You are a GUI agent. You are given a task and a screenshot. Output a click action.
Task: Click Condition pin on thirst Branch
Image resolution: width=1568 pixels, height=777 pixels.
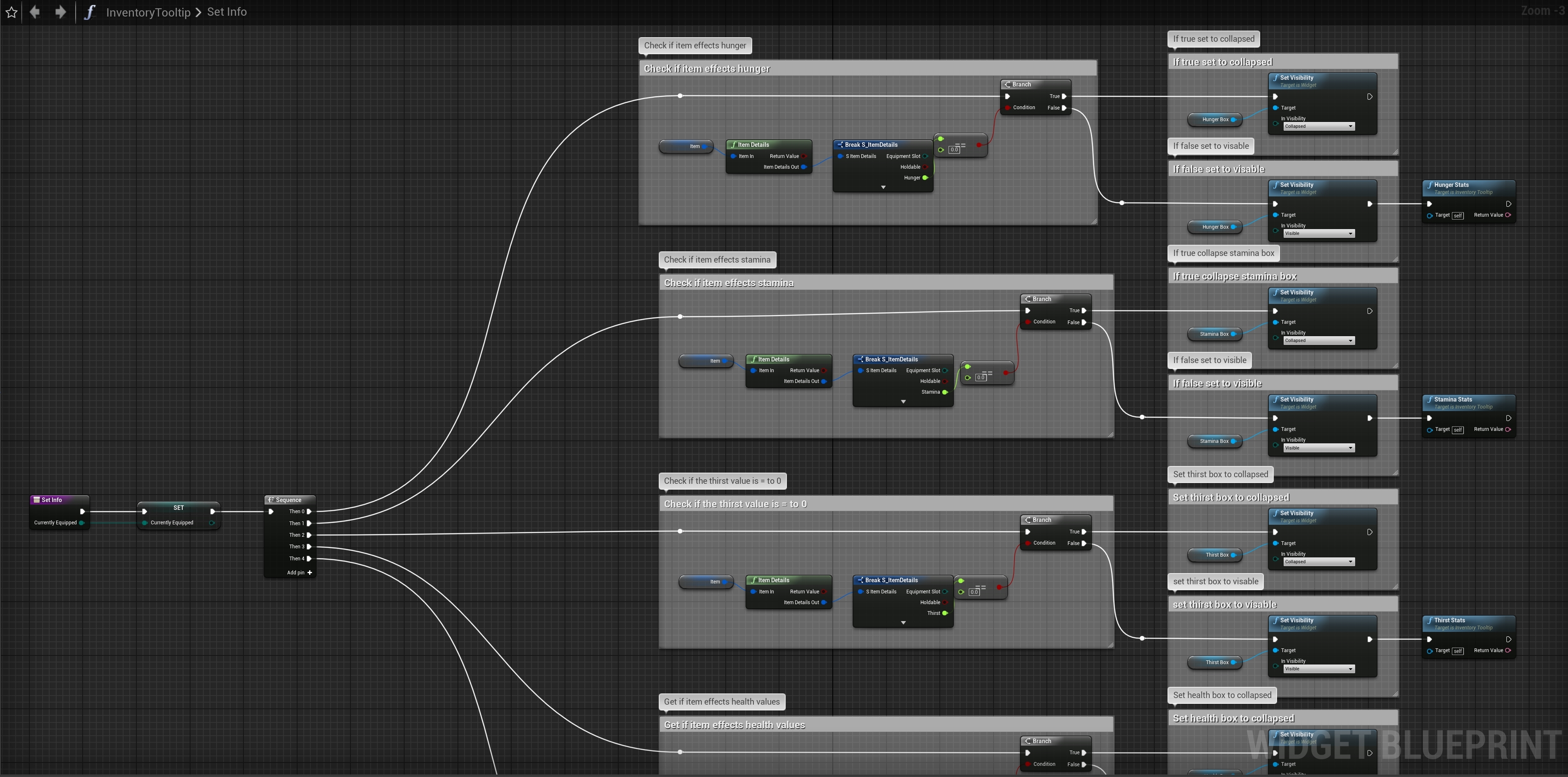click(1027, 543)
